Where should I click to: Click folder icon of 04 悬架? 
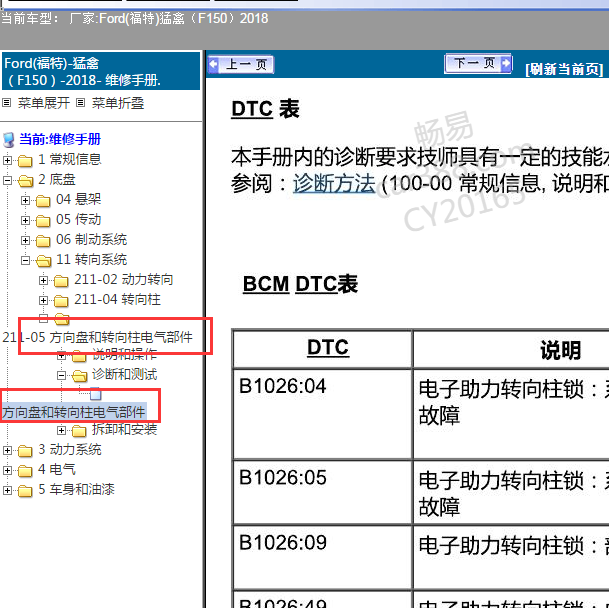(43, 201)
